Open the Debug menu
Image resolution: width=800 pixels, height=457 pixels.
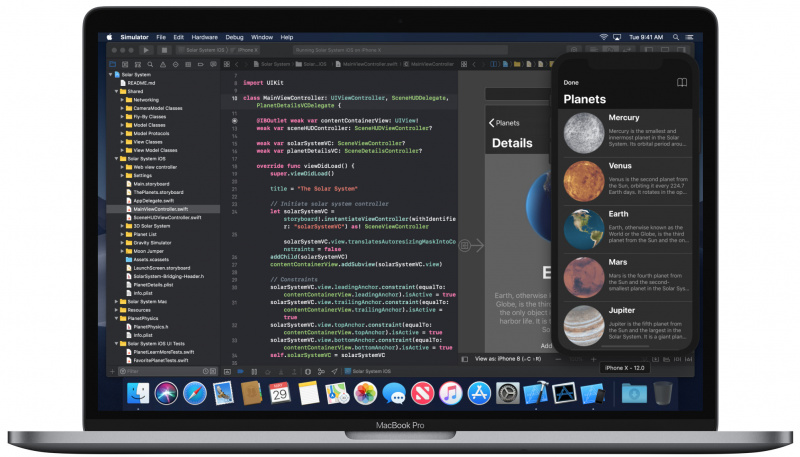[x=234, y=37]
